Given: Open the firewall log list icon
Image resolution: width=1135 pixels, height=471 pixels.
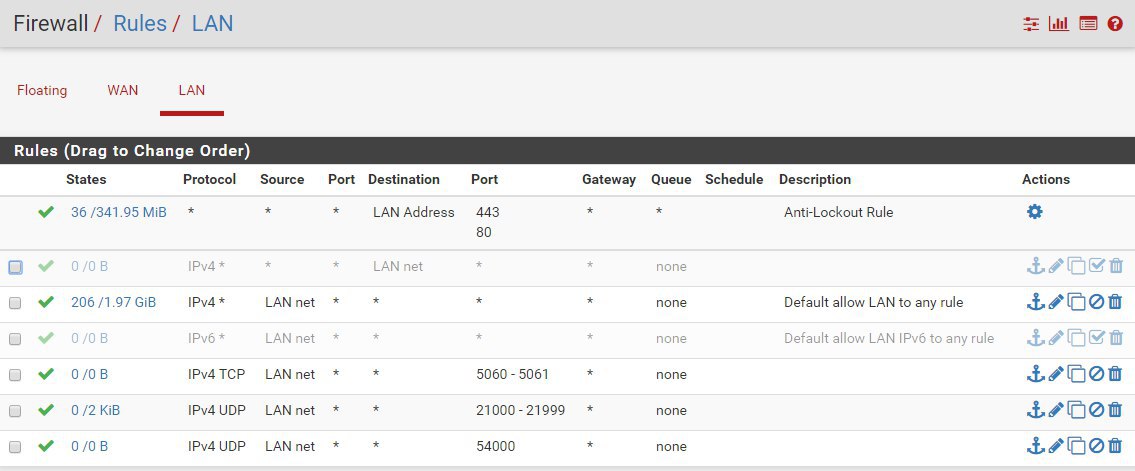Looking at the screenshot, I should [x=1088, y=24].
